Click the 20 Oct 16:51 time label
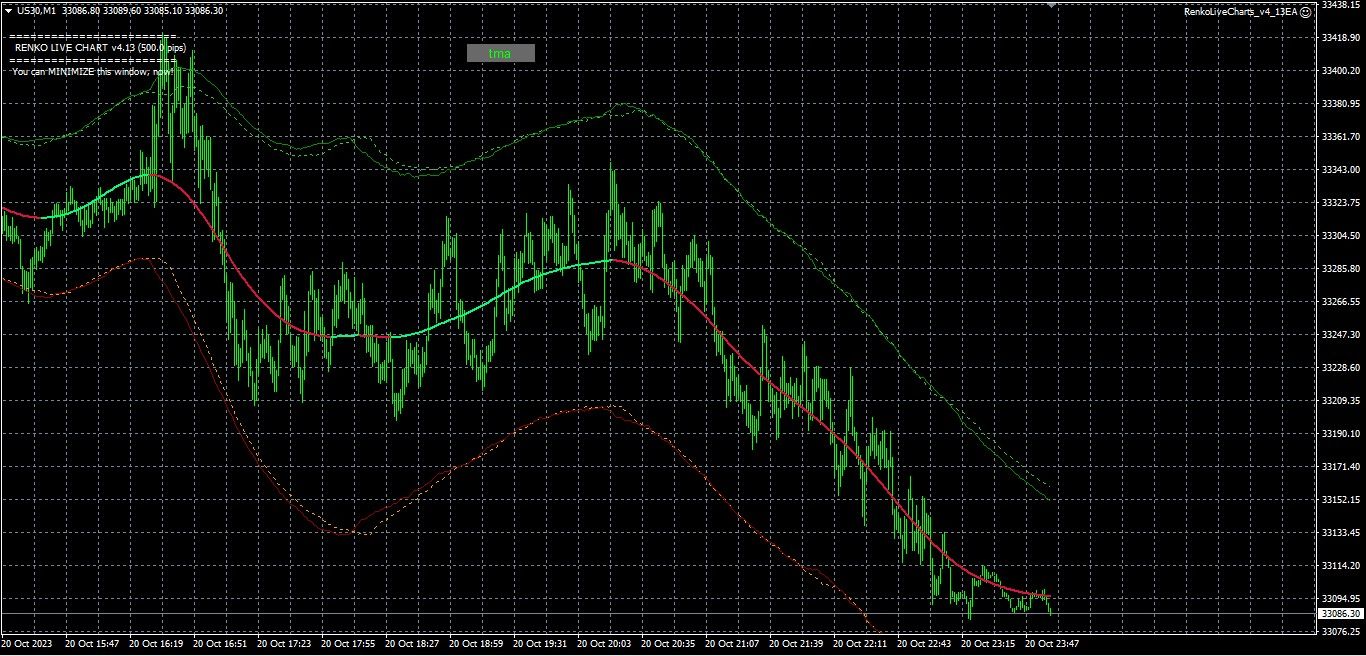 pyautogui.click(x=220, y=645)
